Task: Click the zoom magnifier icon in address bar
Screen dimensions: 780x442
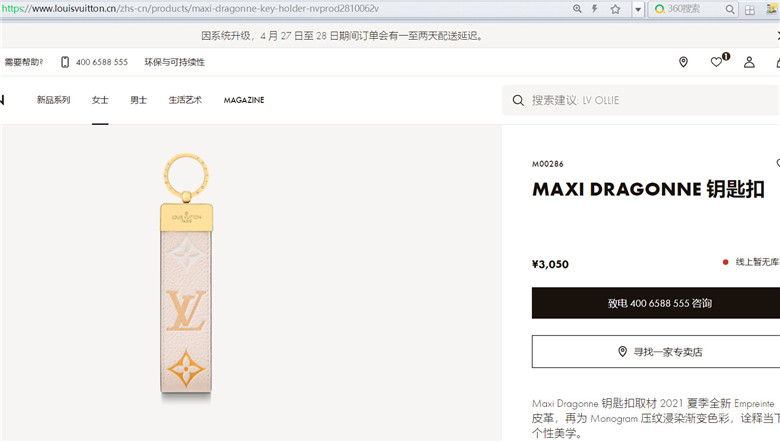Action: pyautogui.click(x=577, y=8)
